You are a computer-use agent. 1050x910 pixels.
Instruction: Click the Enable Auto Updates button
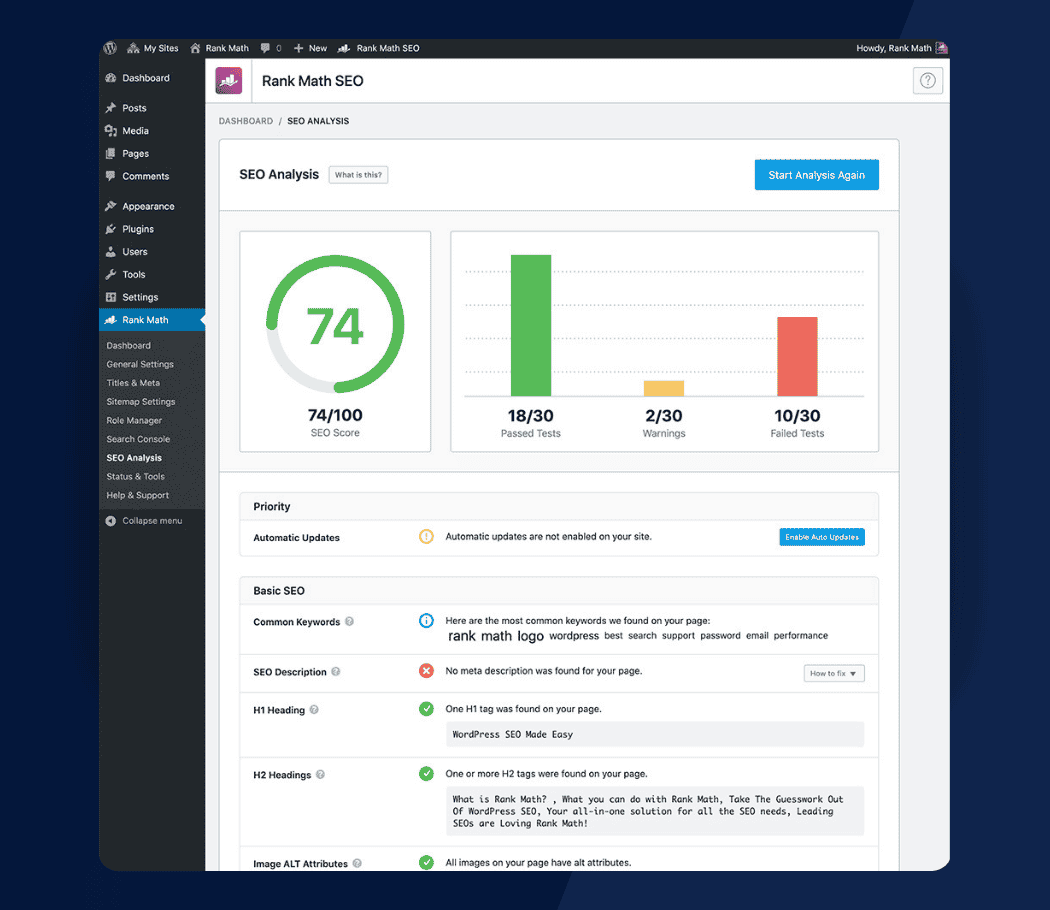[x=822, y=538]
